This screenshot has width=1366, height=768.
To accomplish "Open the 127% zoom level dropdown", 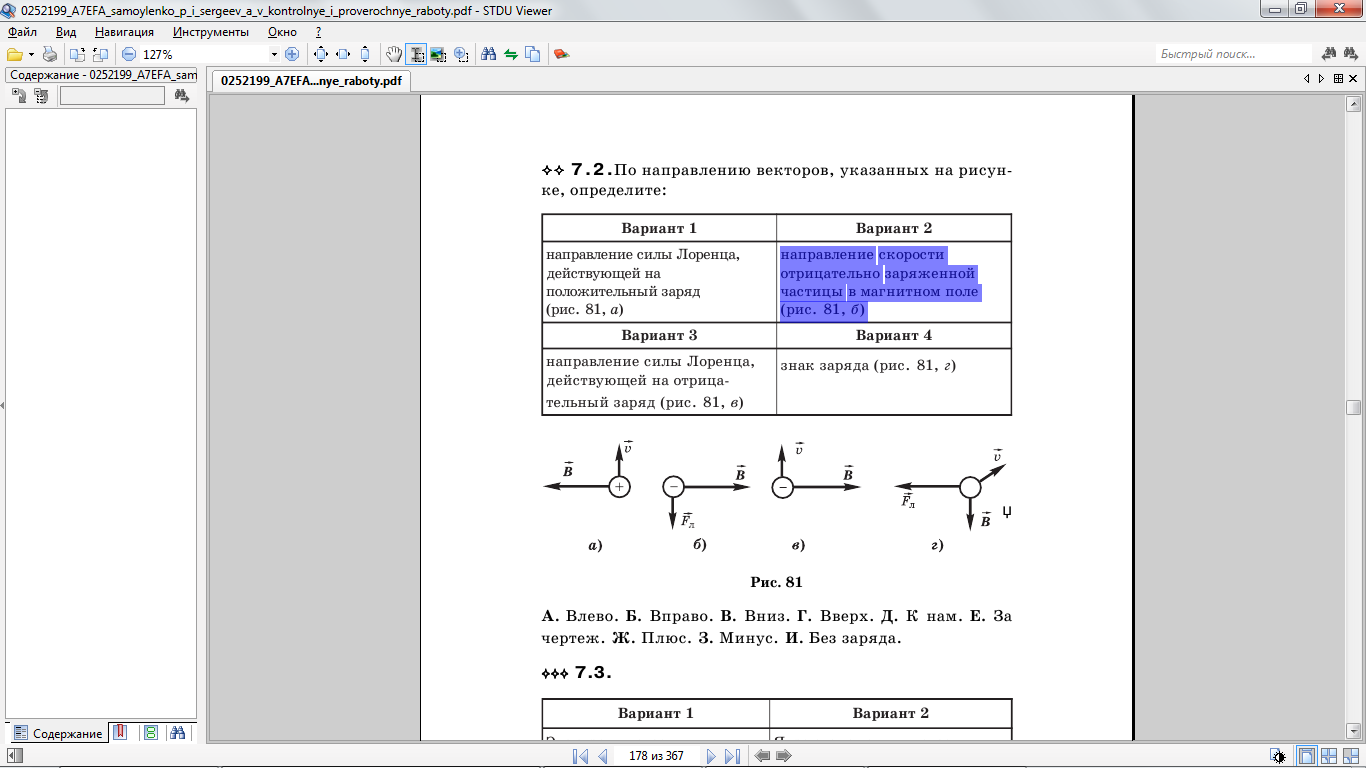I will (x=274, y=54).
